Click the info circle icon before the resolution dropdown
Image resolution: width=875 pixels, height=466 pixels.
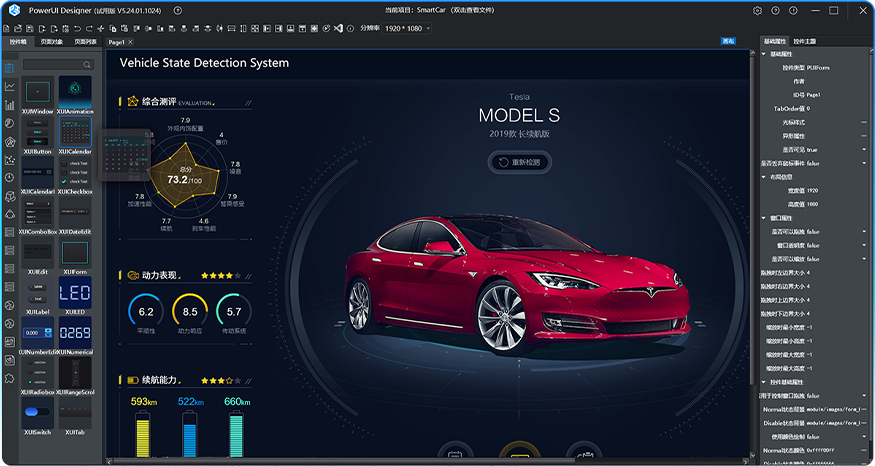[350, 28]
